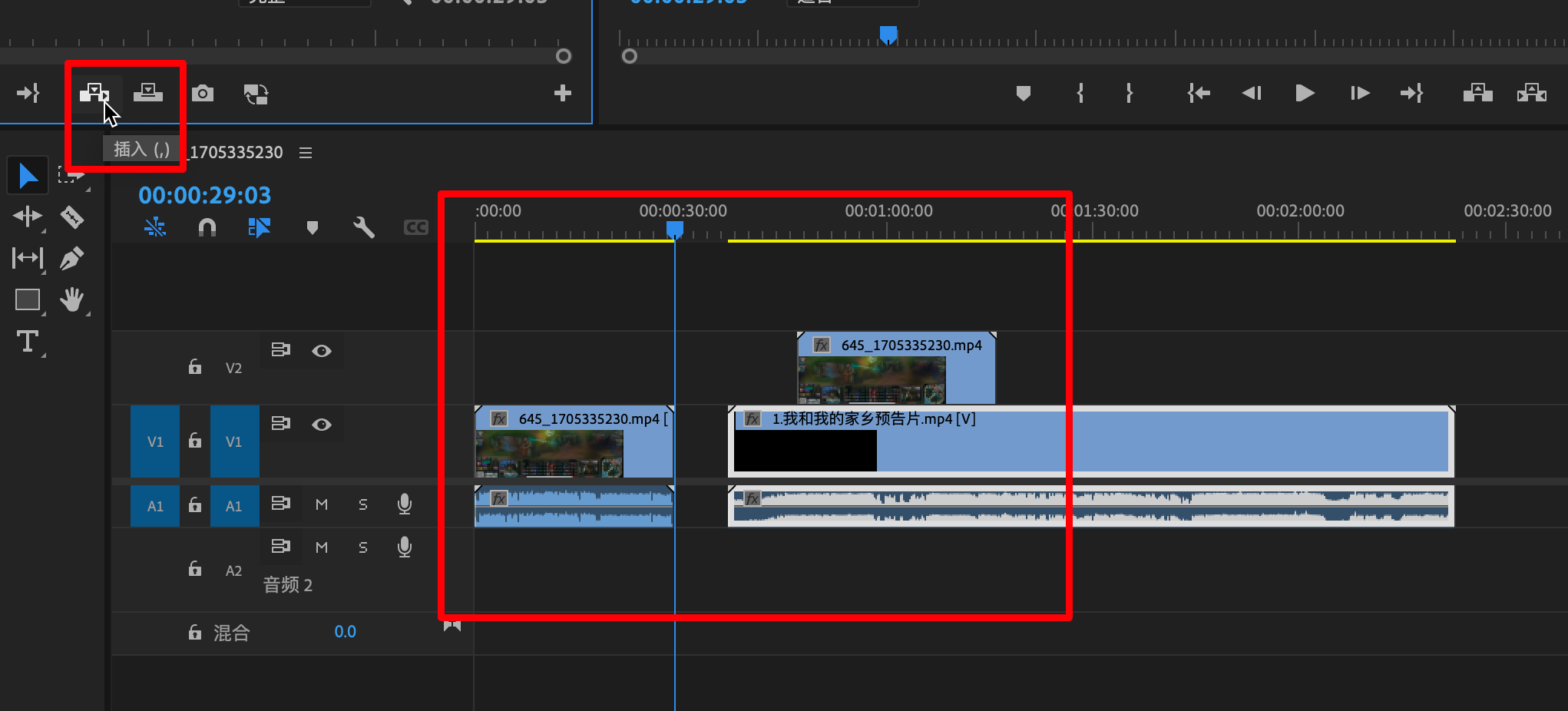Toggle V2 track lock
The height and width of the screenshot is (711, 1568).
(x=195, y=367)
